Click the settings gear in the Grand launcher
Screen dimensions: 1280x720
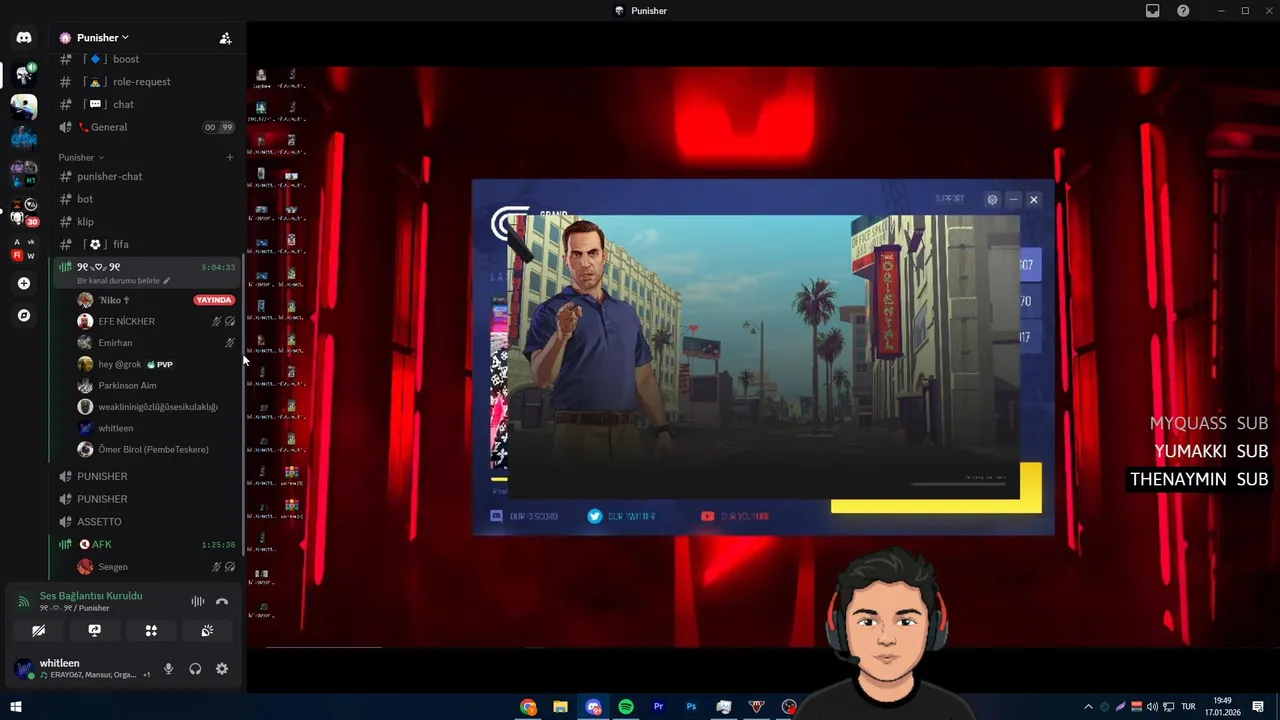pos(992,200)
